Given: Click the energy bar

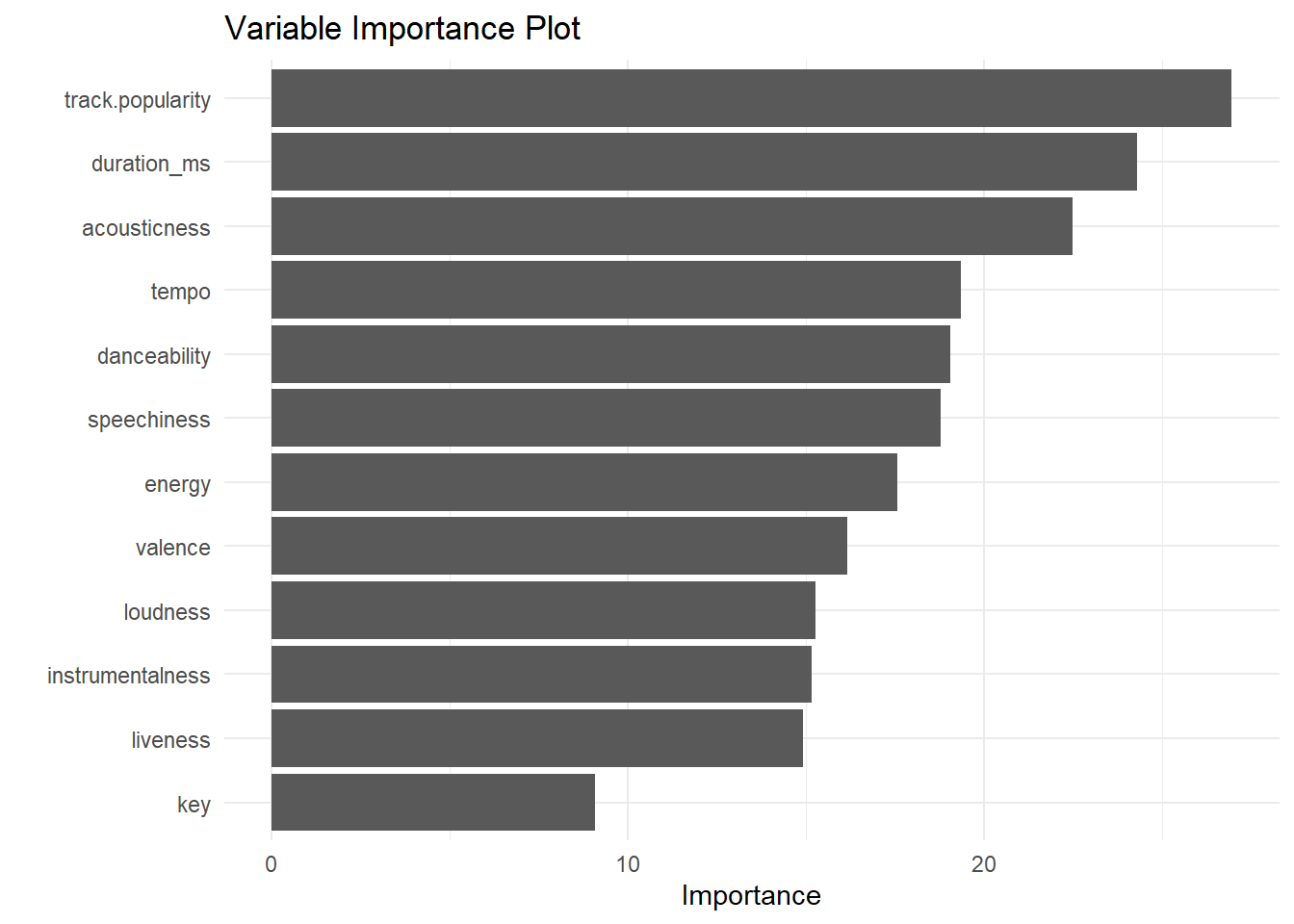Looking at the screenshot, I should (x=584, y=482).
